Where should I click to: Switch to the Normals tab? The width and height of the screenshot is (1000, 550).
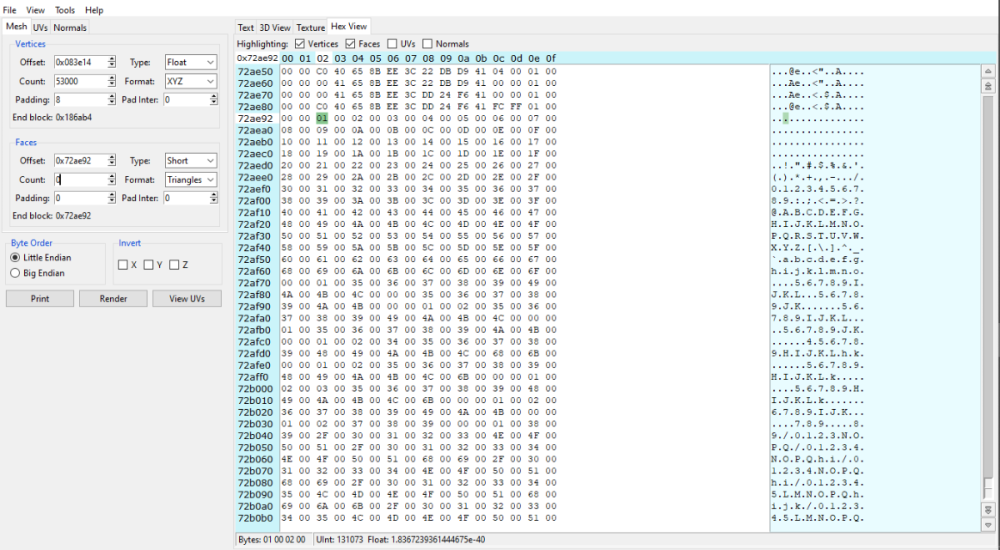click(70, 27)
